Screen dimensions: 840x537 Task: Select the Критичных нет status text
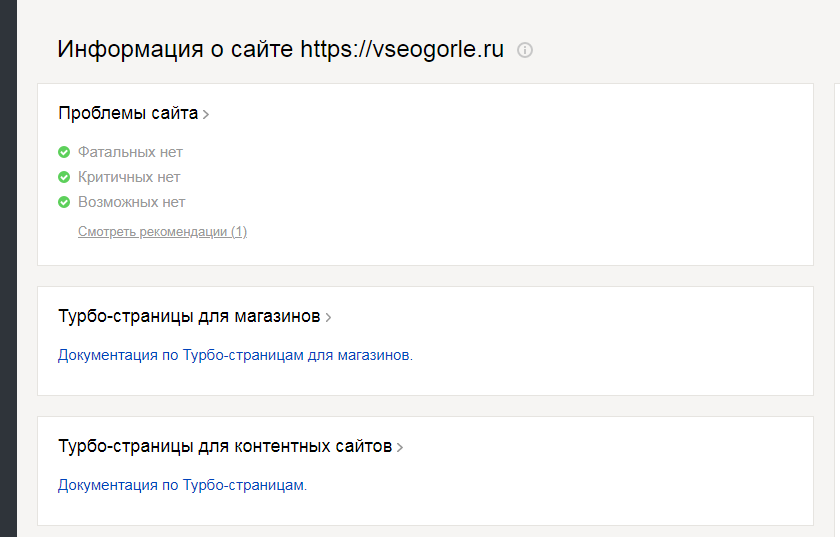pyautogui.click(x=129, y=177)
